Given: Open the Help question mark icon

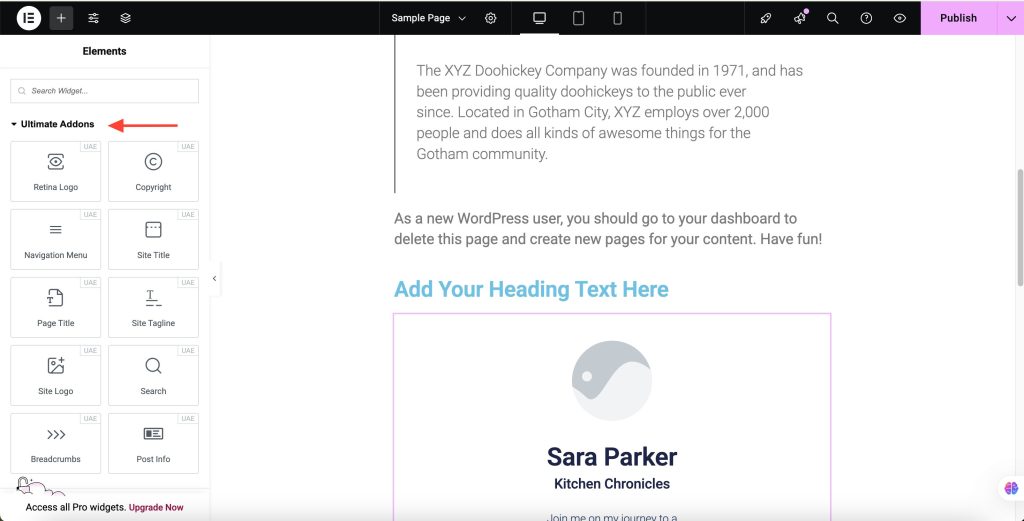Looking at the screenshot, I should [866, 18].
